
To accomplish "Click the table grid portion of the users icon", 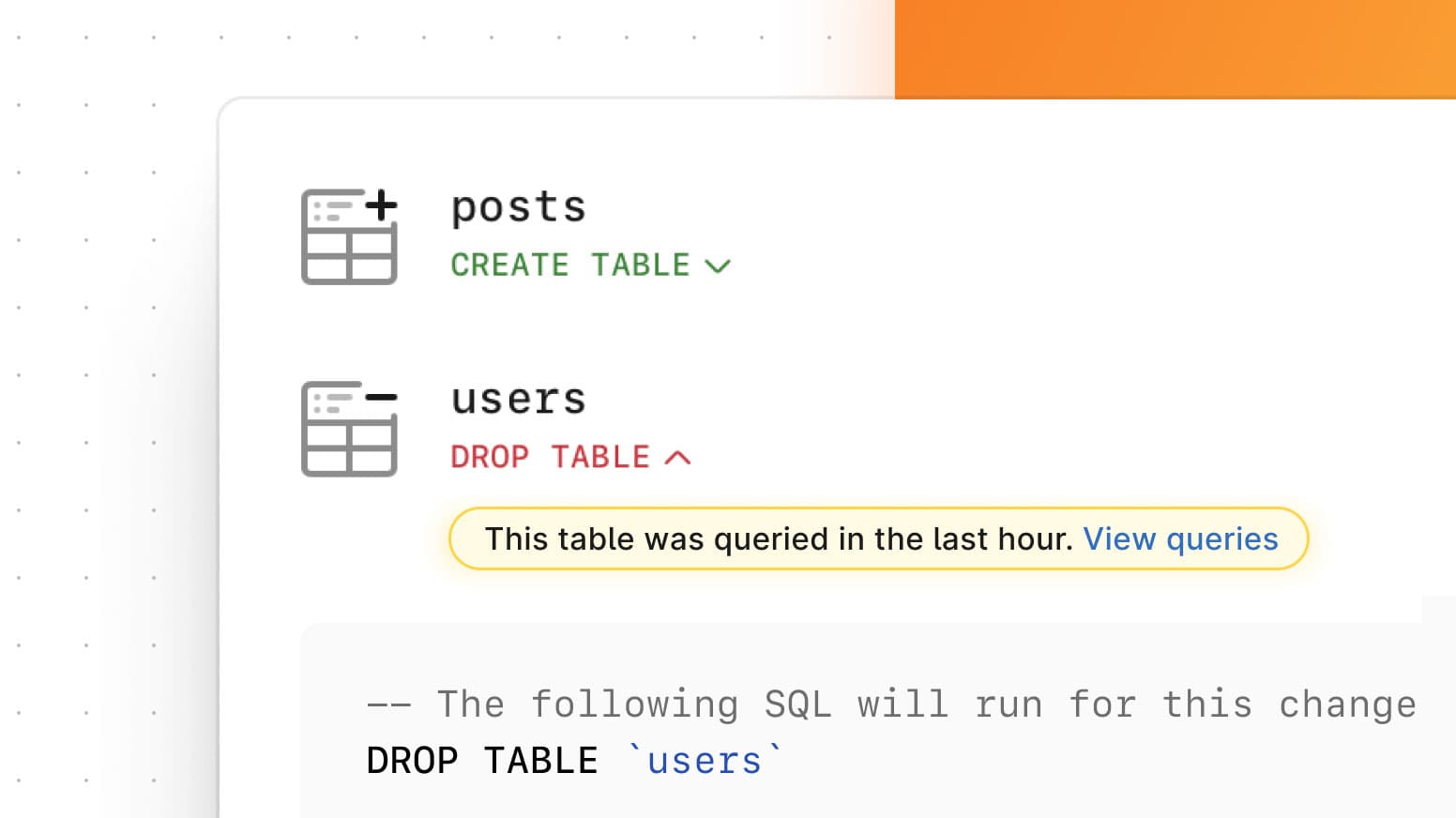I will pyautogui.click(x=349, y=450).
